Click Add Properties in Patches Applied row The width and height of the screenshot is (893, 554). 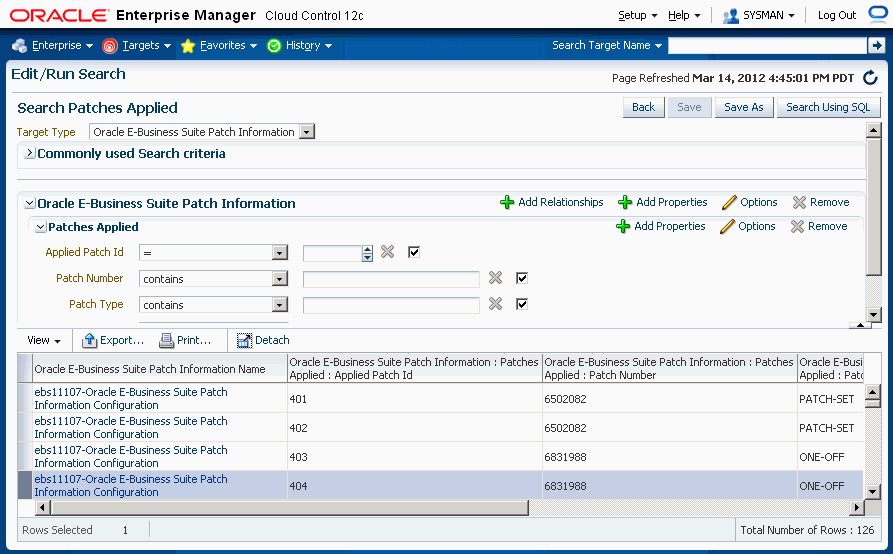click(661, 226)
